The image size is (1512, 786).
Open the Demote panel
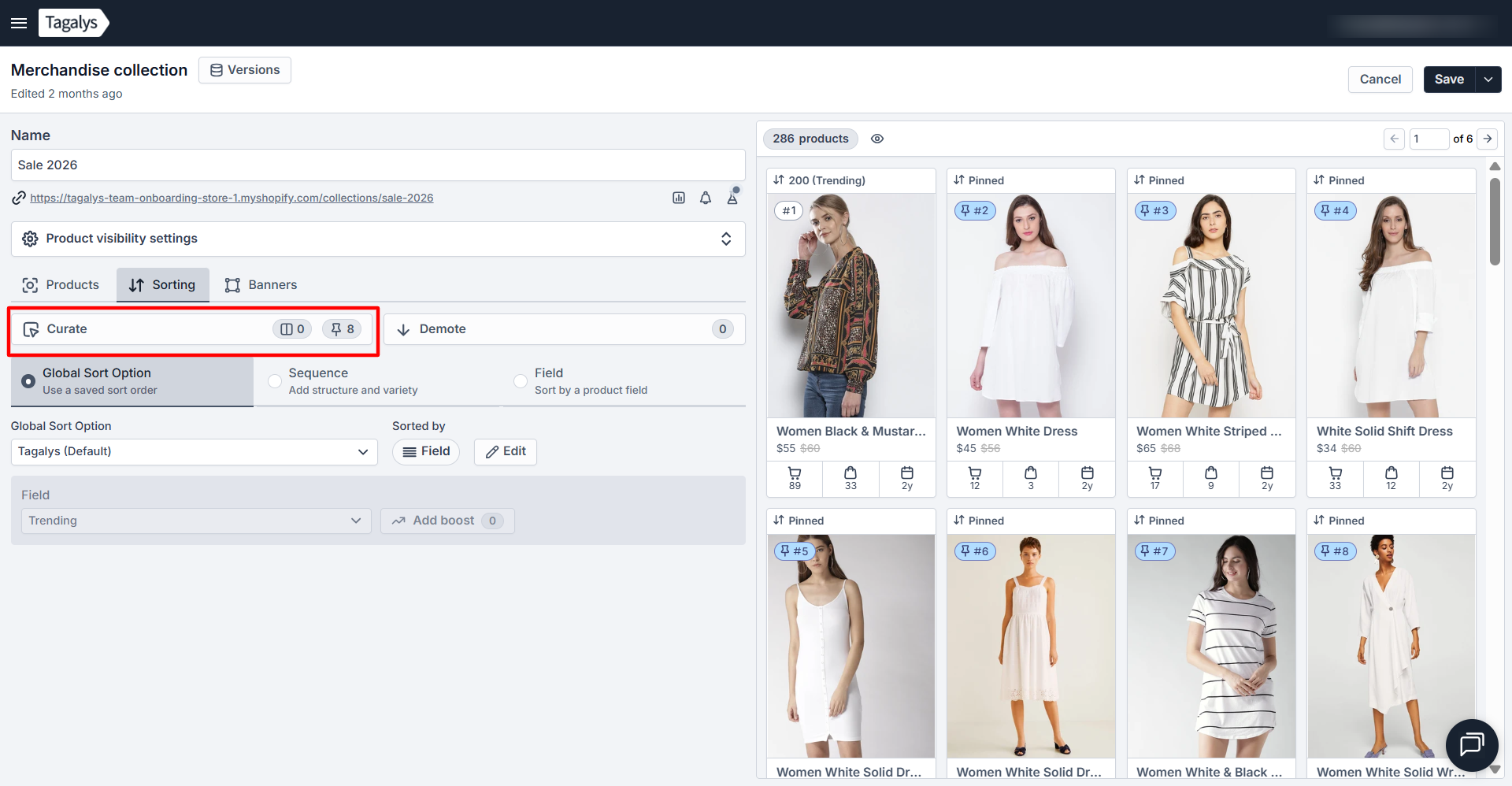click(x=565, y=329)
